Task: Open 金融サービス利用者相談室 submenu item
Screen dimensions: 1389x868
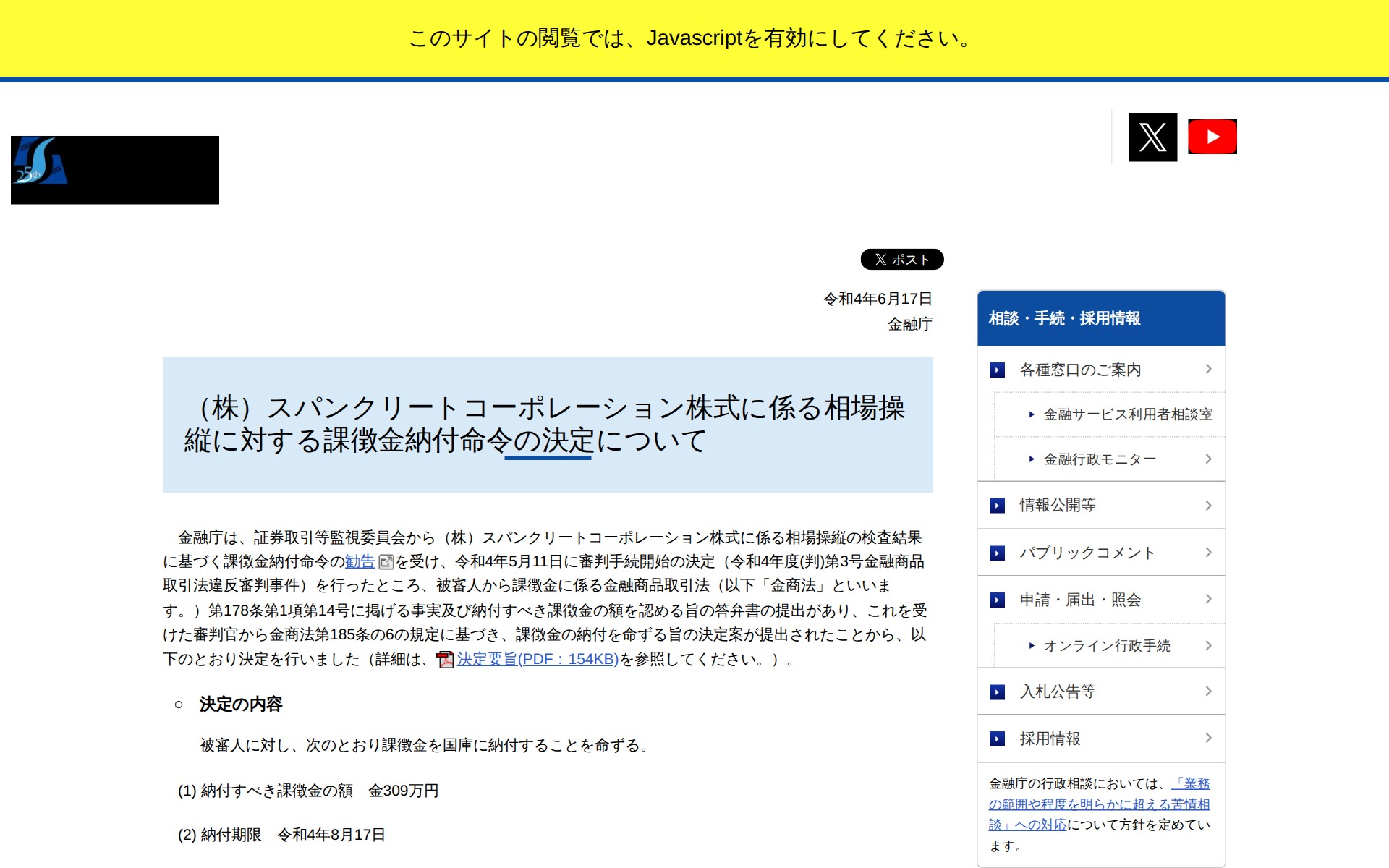Action: point(1127,414)
